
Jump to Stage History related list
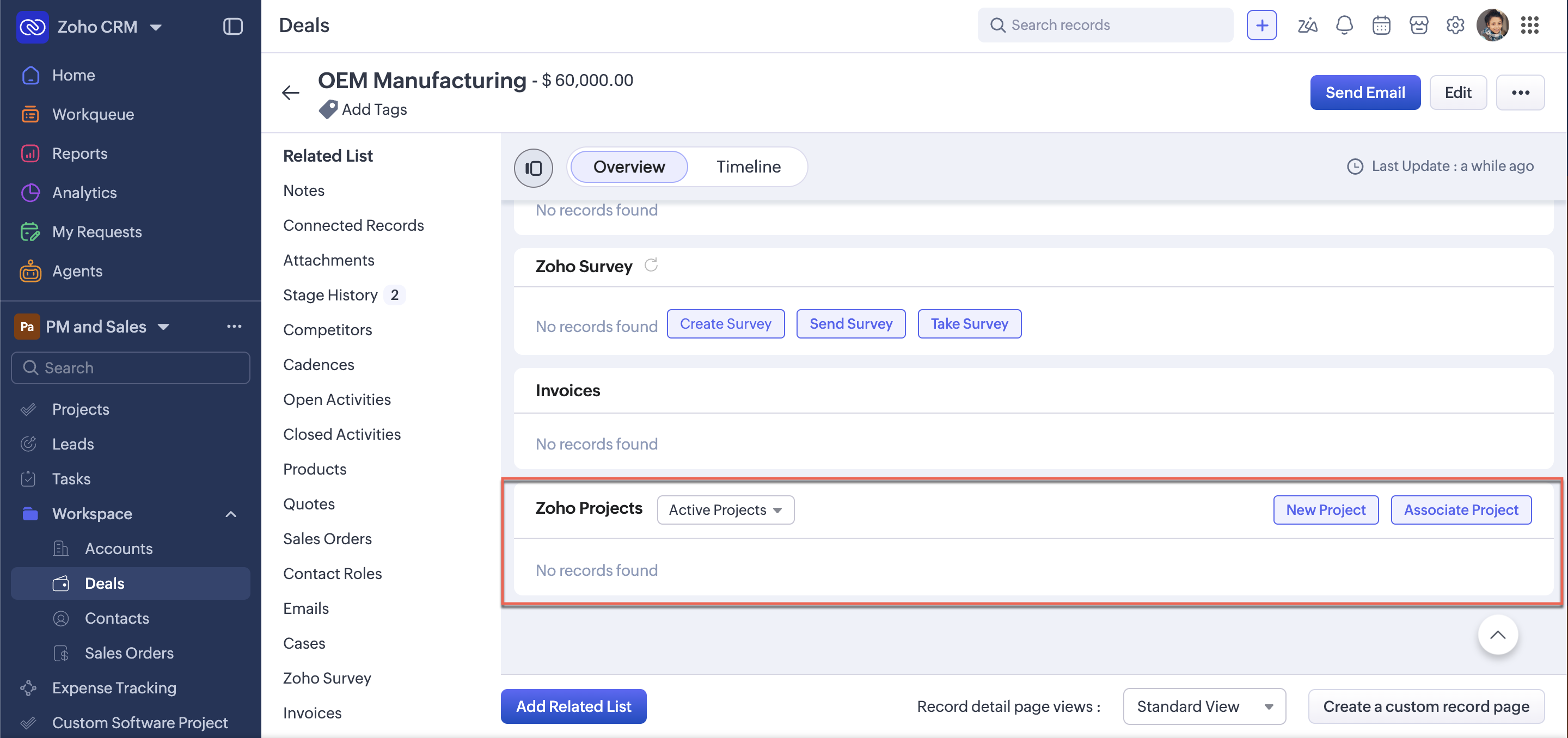tap(330, 295)
